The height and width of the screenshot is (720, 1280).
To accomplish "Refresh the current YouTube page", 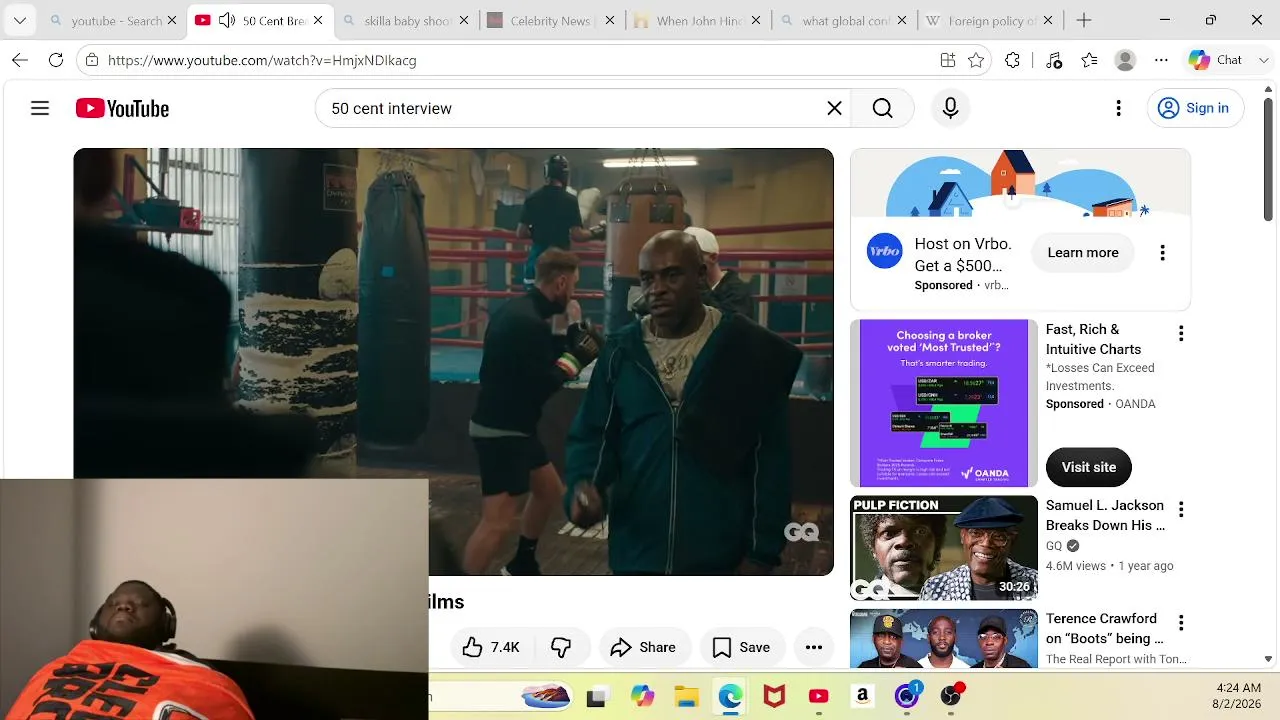I will click(x=56, y=60).
